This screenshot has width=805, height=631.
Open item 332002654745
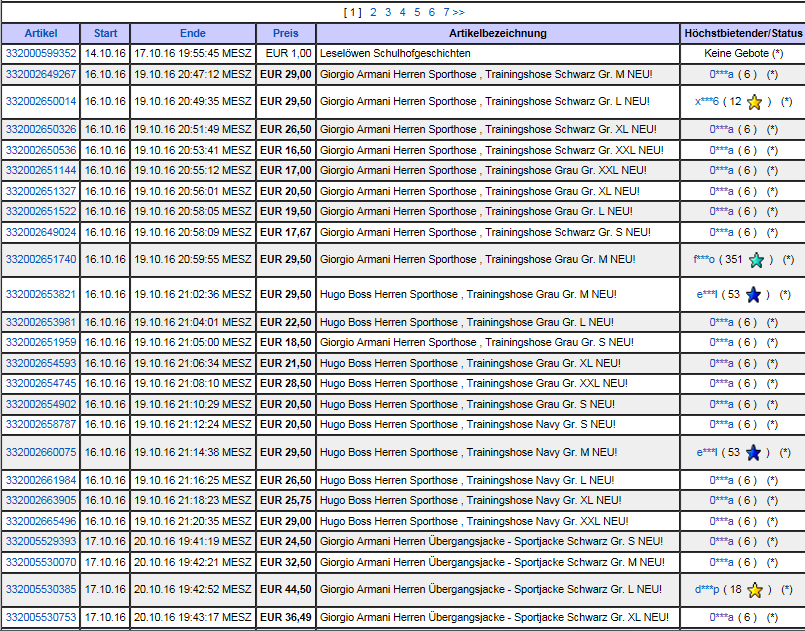(41, 384)
